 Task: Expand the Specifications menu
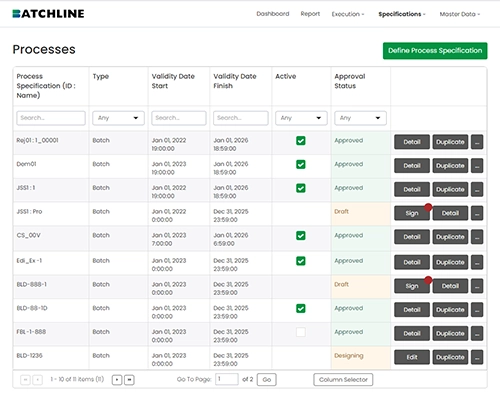coord(402,14)
